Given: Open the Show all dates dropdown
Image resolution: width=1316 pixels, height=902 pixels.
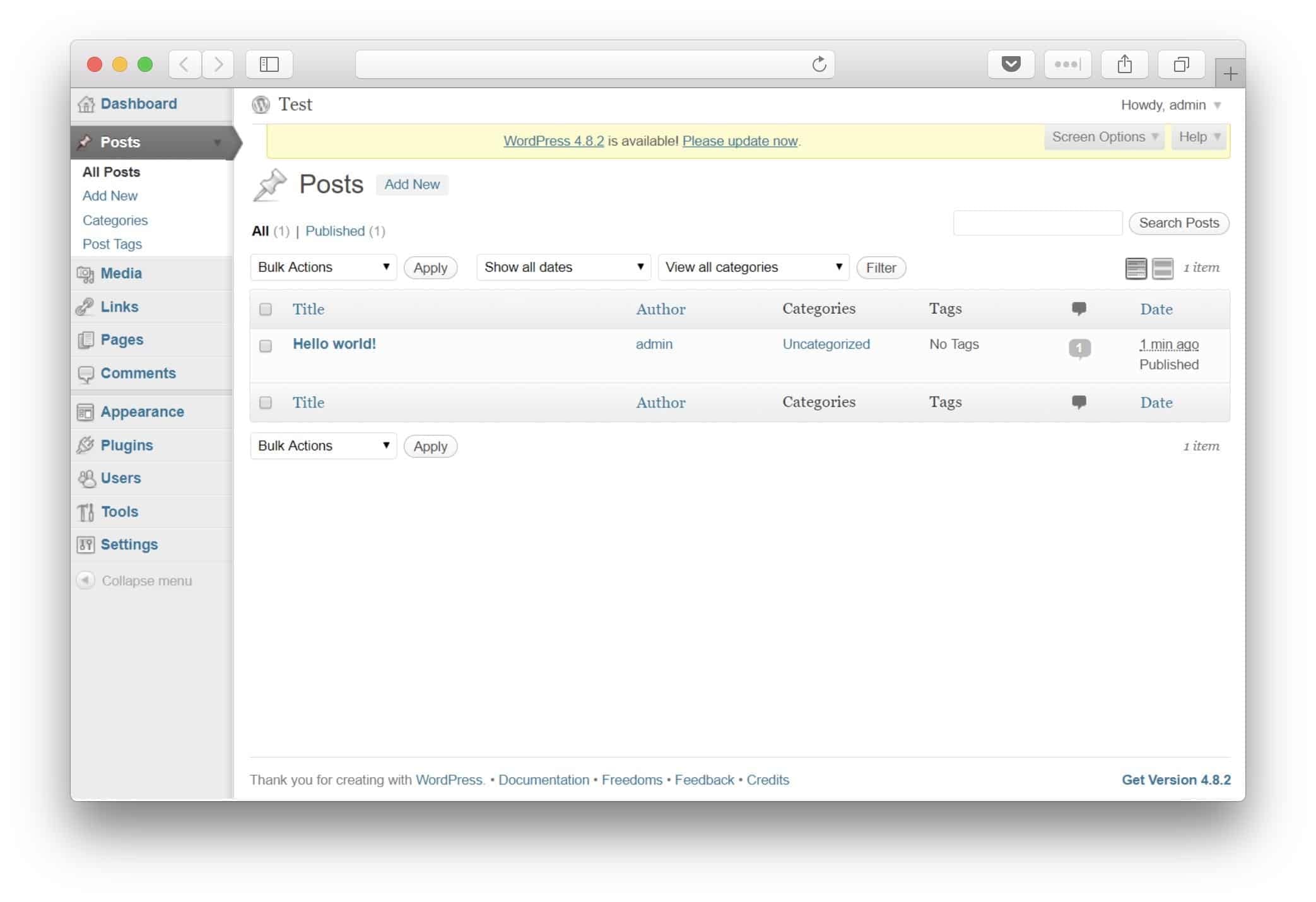Looking at the screenshot, I should 563,267.
